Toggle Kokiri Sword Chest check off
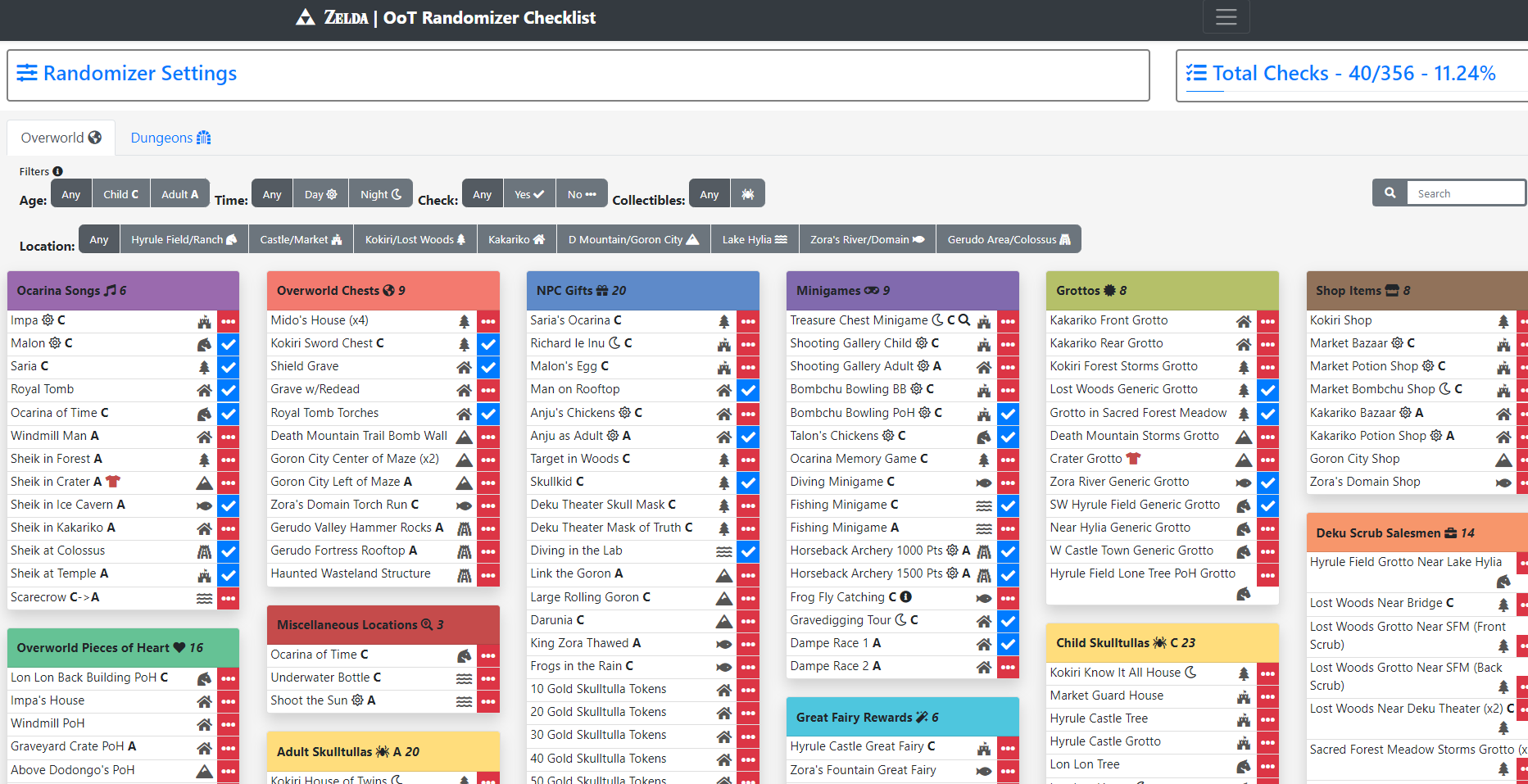 point(488,344)
